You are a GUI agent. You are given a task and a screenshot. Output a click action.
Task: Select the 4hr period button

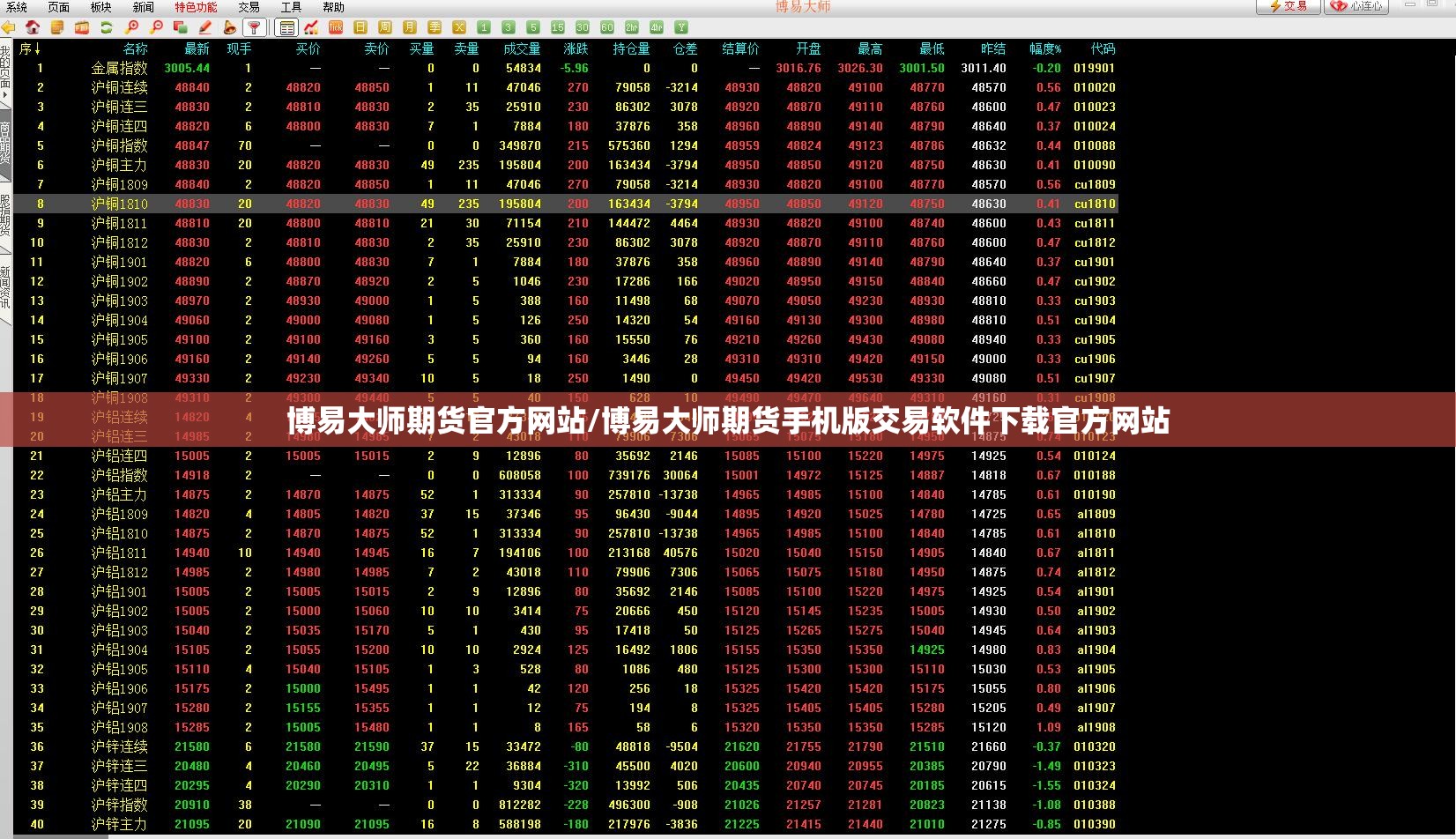(657, 27)
